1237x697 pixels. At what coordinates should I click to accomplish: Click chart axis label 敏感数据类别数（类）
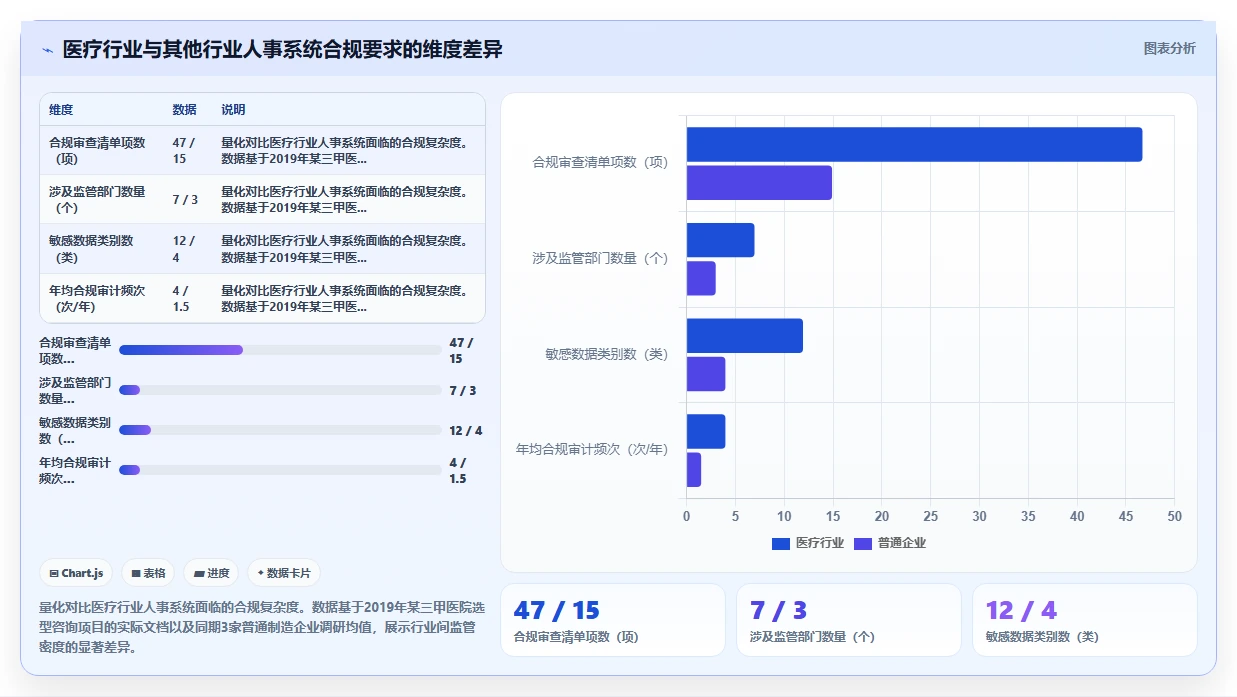pyautogui.click(x=606, y=354)
